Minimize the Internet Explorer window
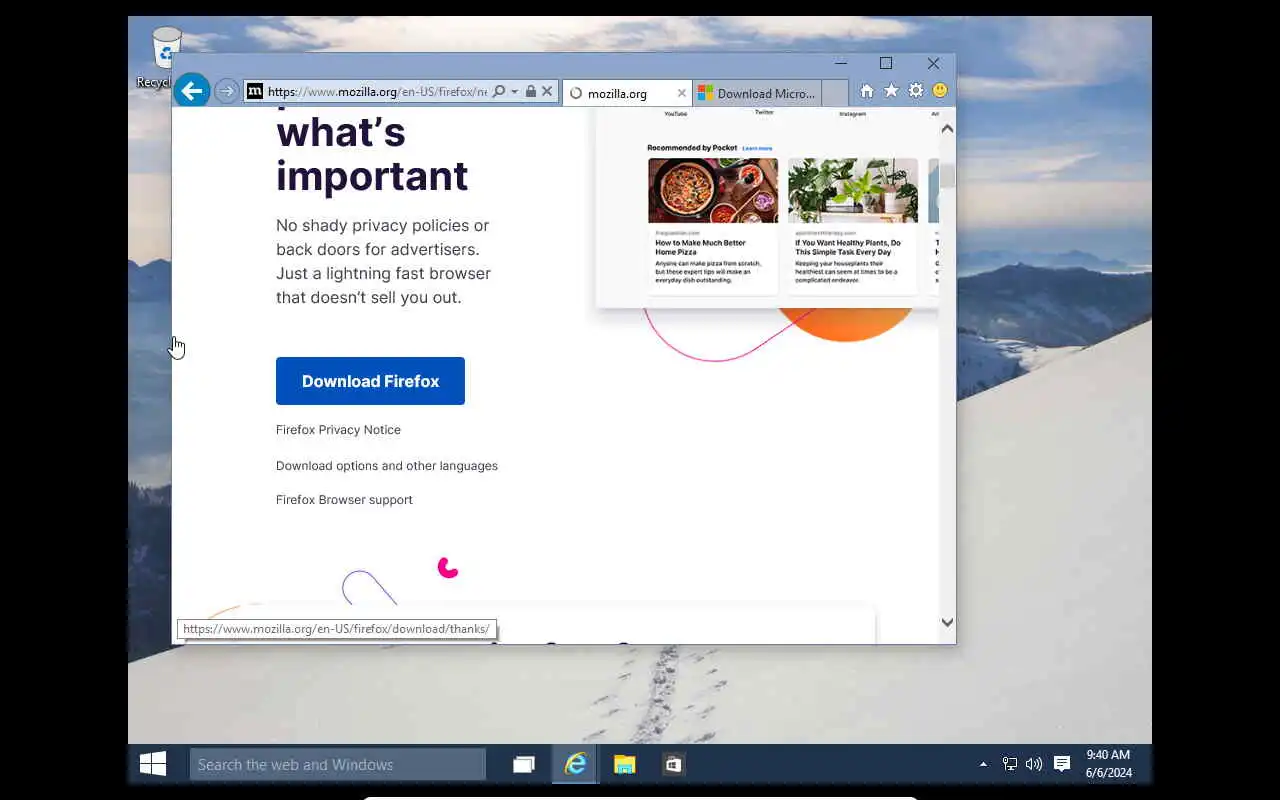The image size is (1280, 800). tap(841, 63)
